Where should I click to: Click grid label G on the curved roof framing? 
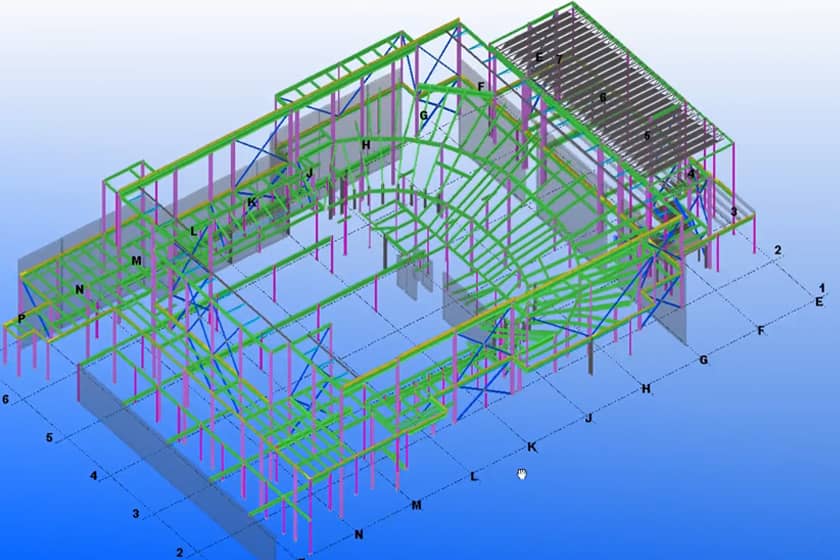tap(424, 116)
